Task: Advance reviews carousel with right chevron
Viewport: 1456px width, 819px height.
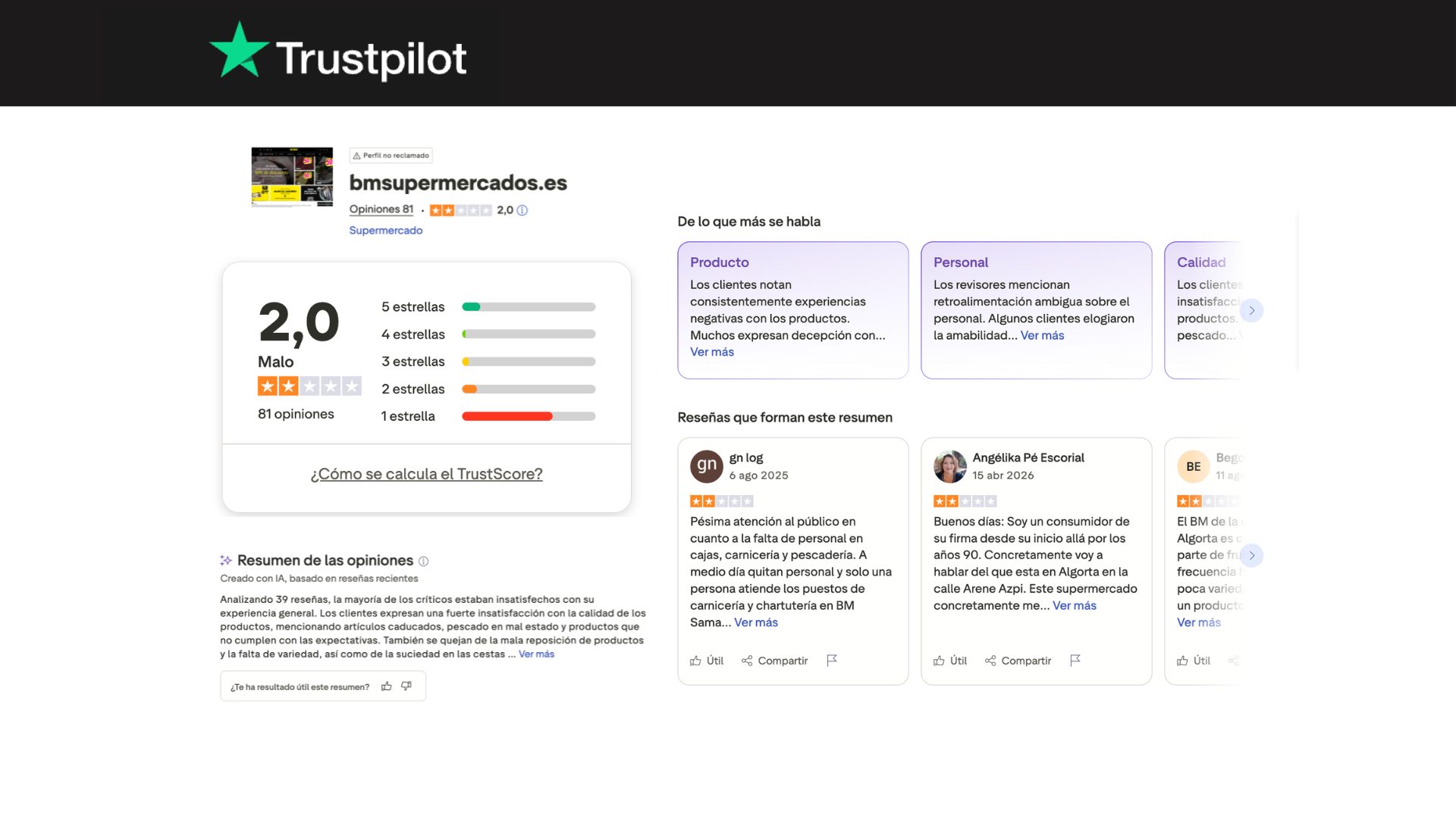Action: click(x=1252, y=556)
